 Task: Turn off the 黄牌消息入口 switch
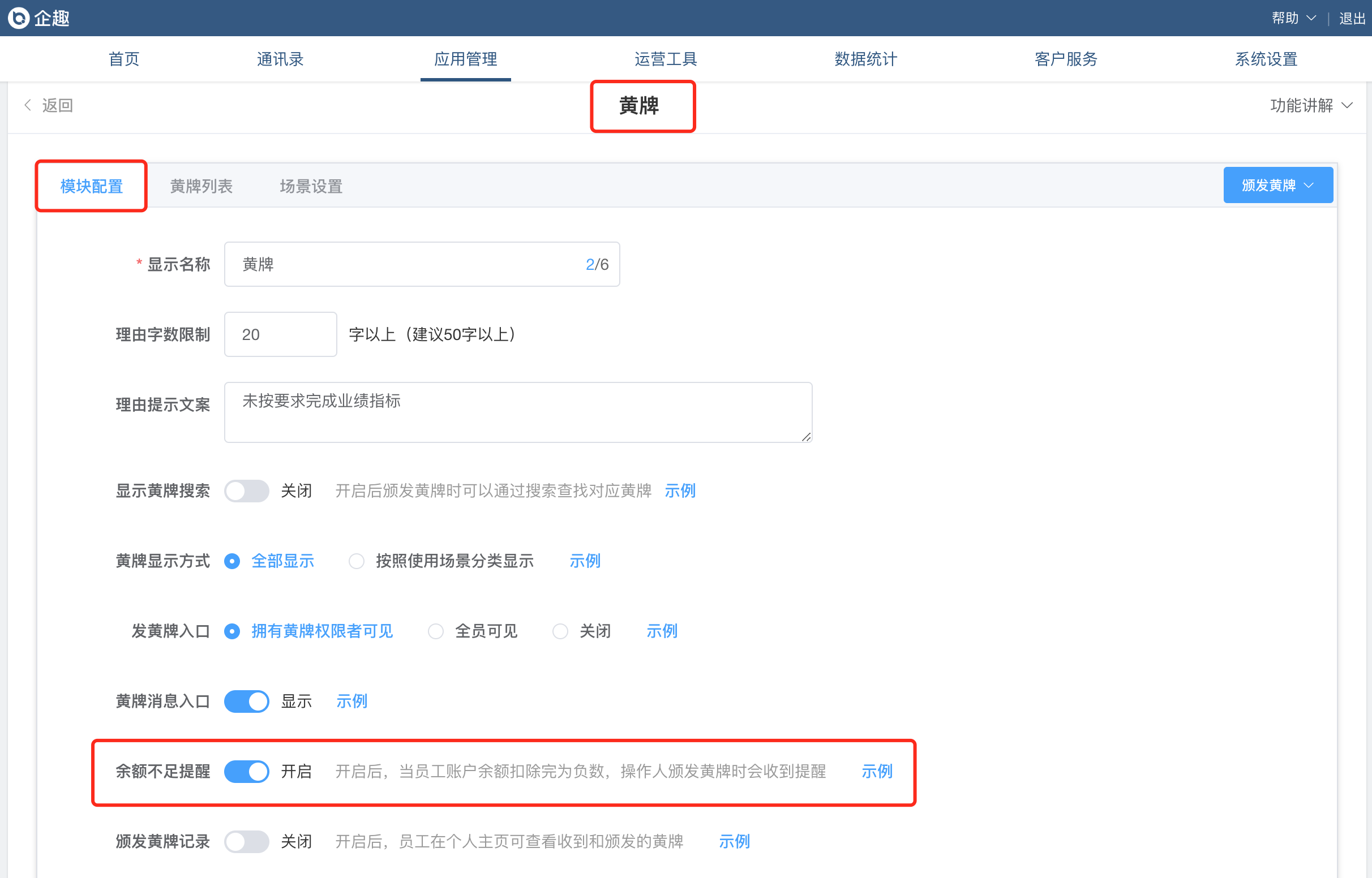click(246, 701)
